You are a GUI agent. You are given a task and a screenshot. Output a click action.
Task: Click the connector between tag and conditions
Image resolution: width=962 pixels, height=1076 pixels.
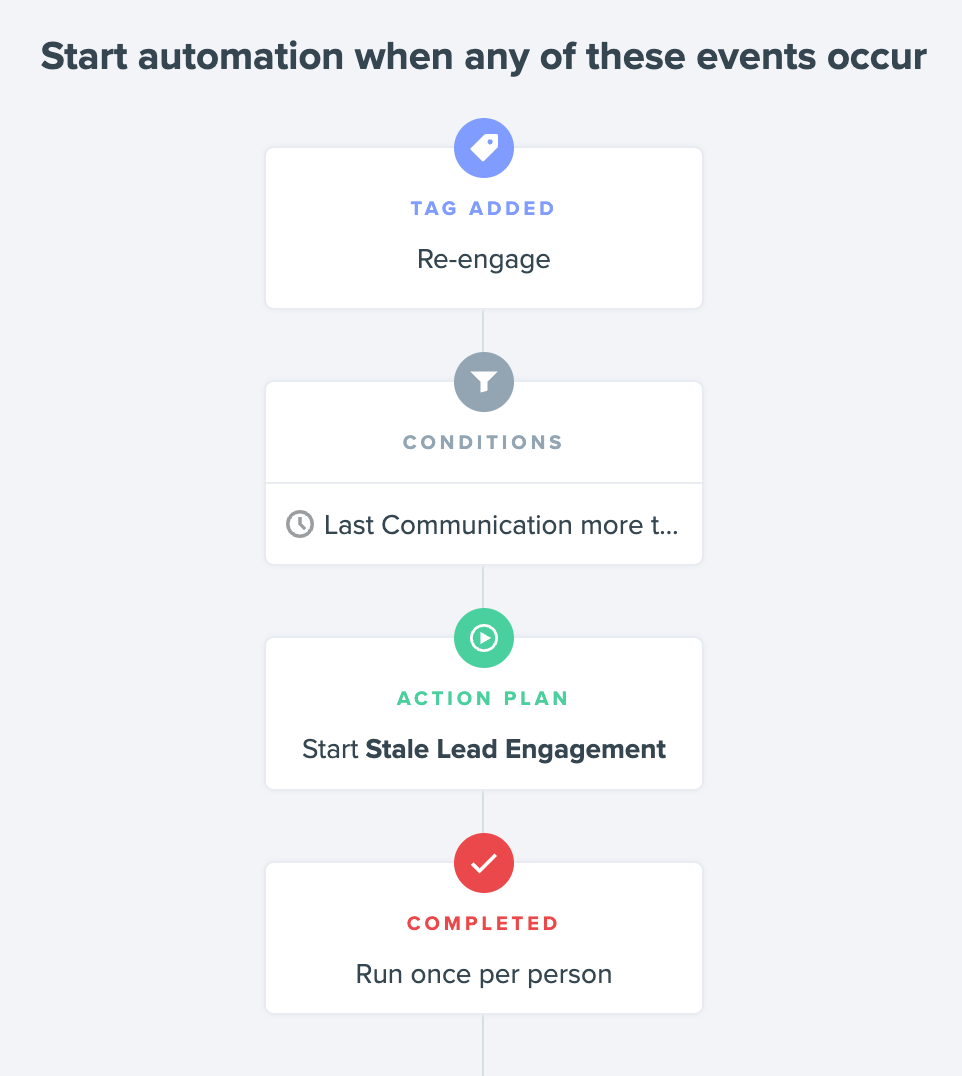coord(483,331)
